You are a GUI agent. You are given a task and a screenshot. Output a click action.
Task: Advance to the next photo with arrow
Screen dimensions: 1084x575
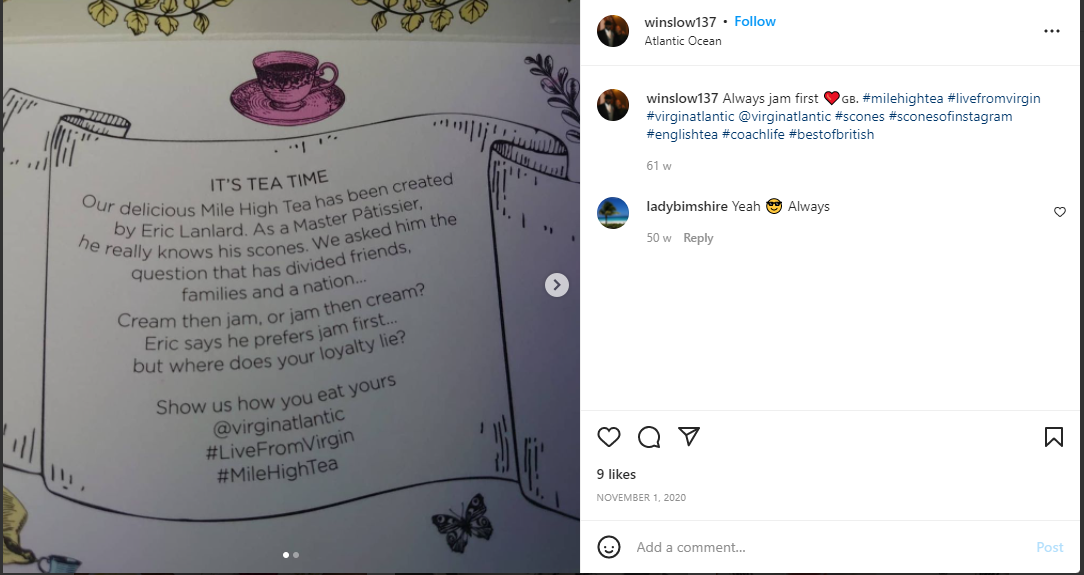click(557, 285)
